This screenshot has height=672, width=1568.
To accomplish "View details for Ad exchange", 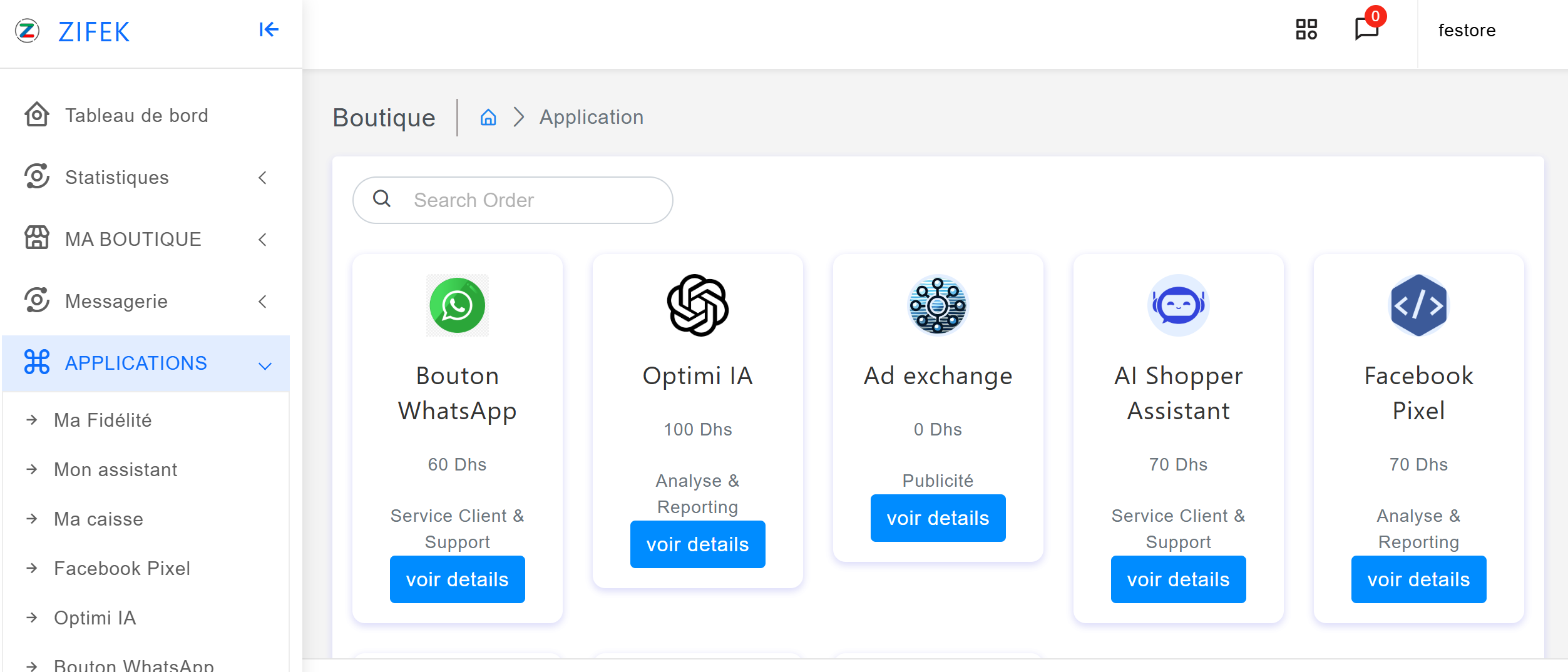I will [x=937, y=518].
